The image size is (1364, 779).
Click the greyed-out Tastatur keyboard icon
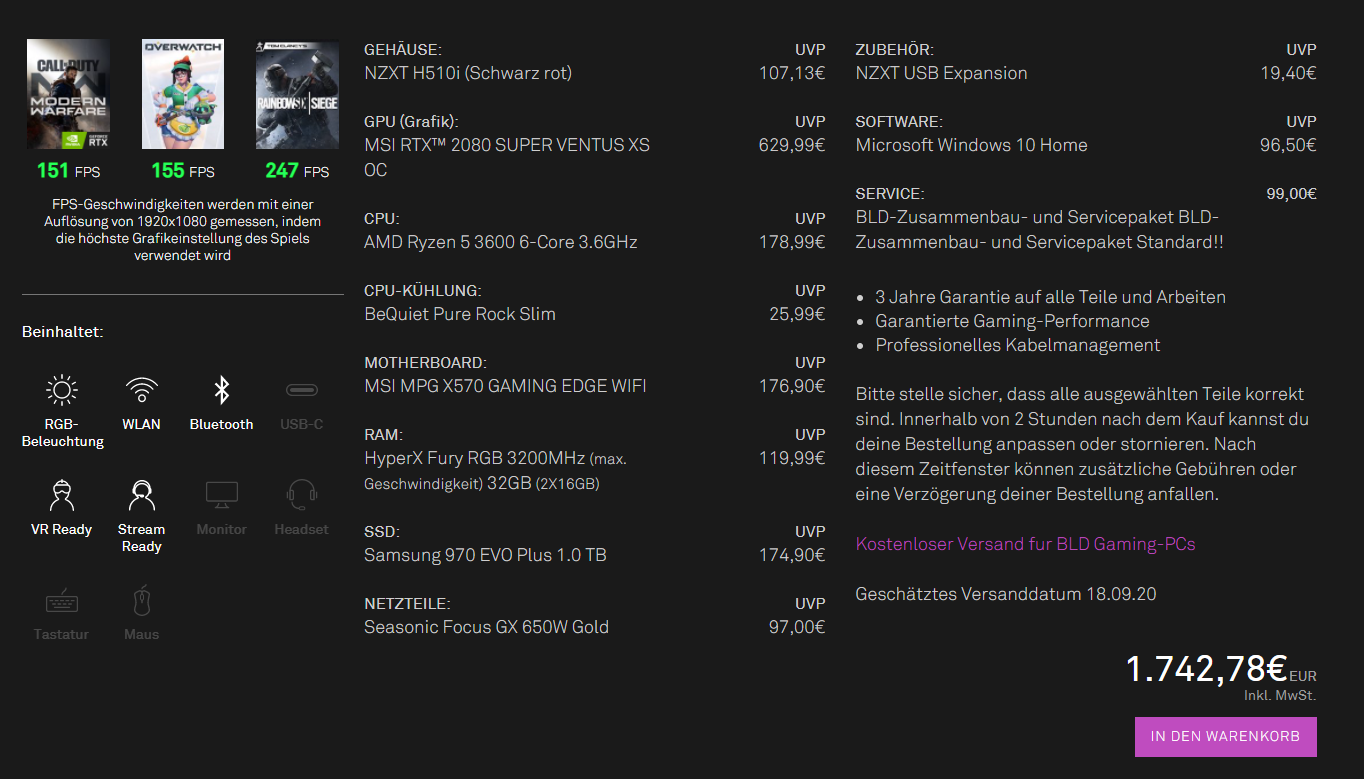tap(61, 602)
